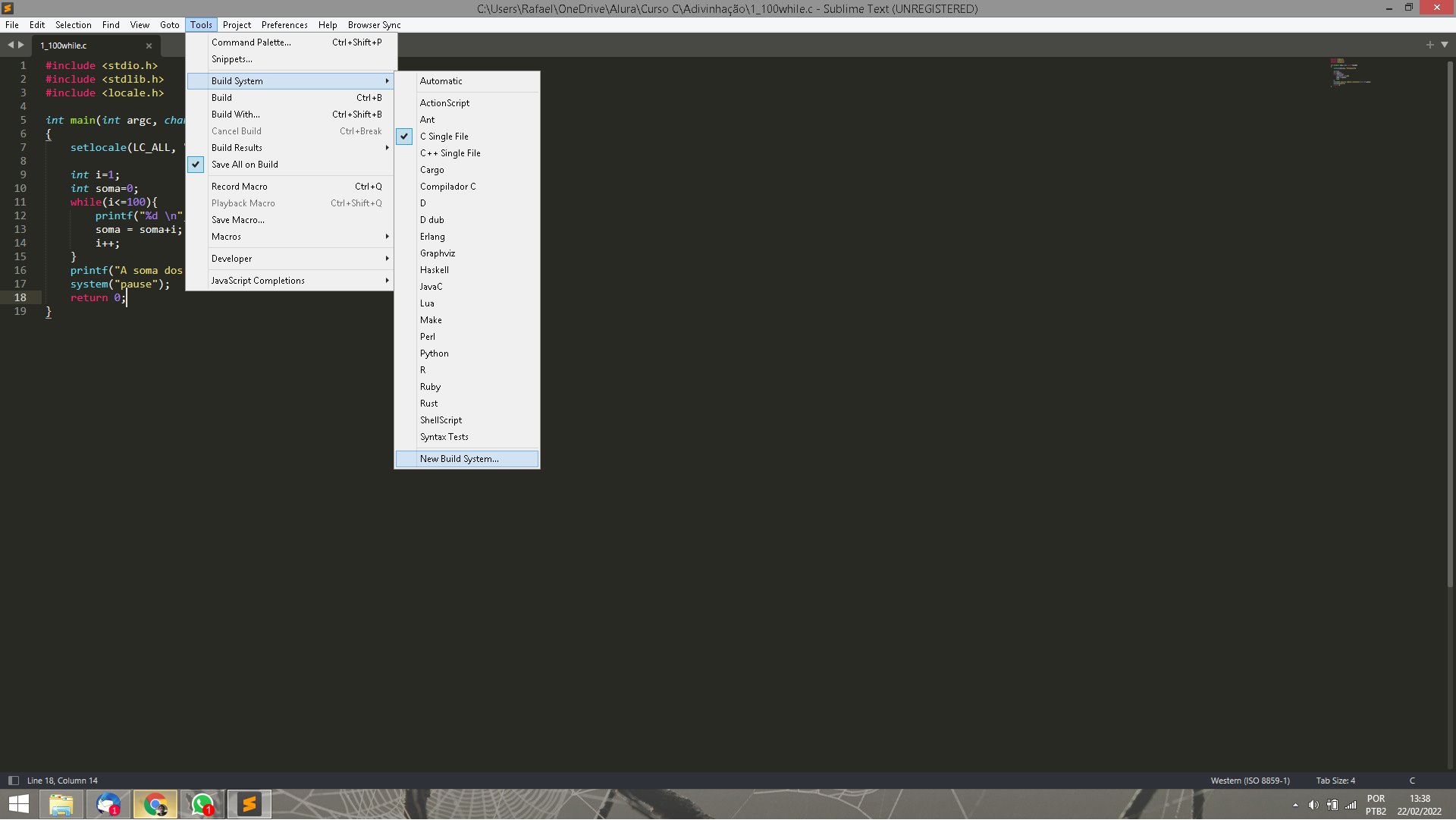Viewport: 1456px width, 820px height.
Task: Click Sublime Text title bar logo
Action: tap(8, 8)
